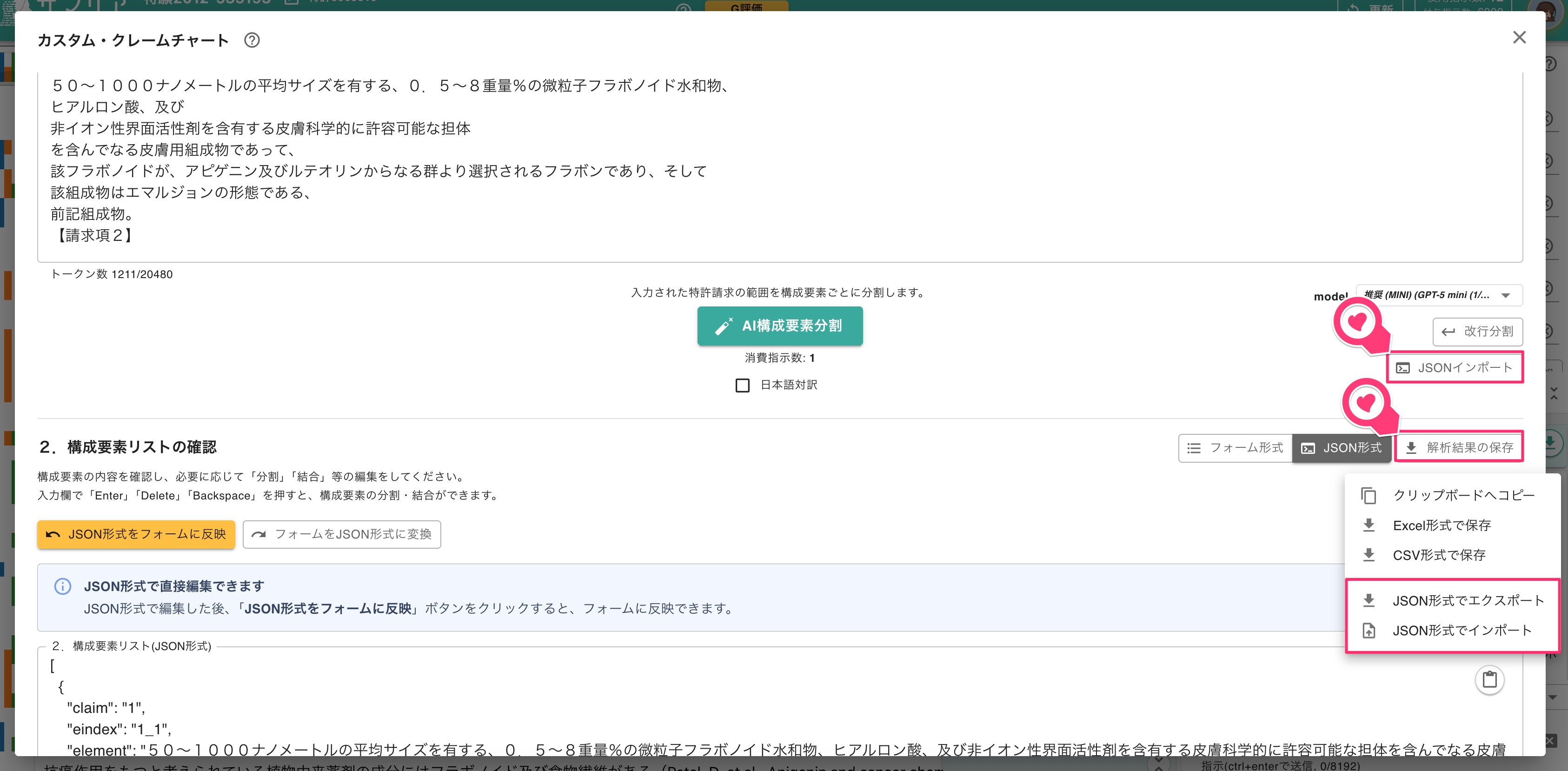
Task: Select Excel形式で保存 menu item
Action: tap(1452, 525)
